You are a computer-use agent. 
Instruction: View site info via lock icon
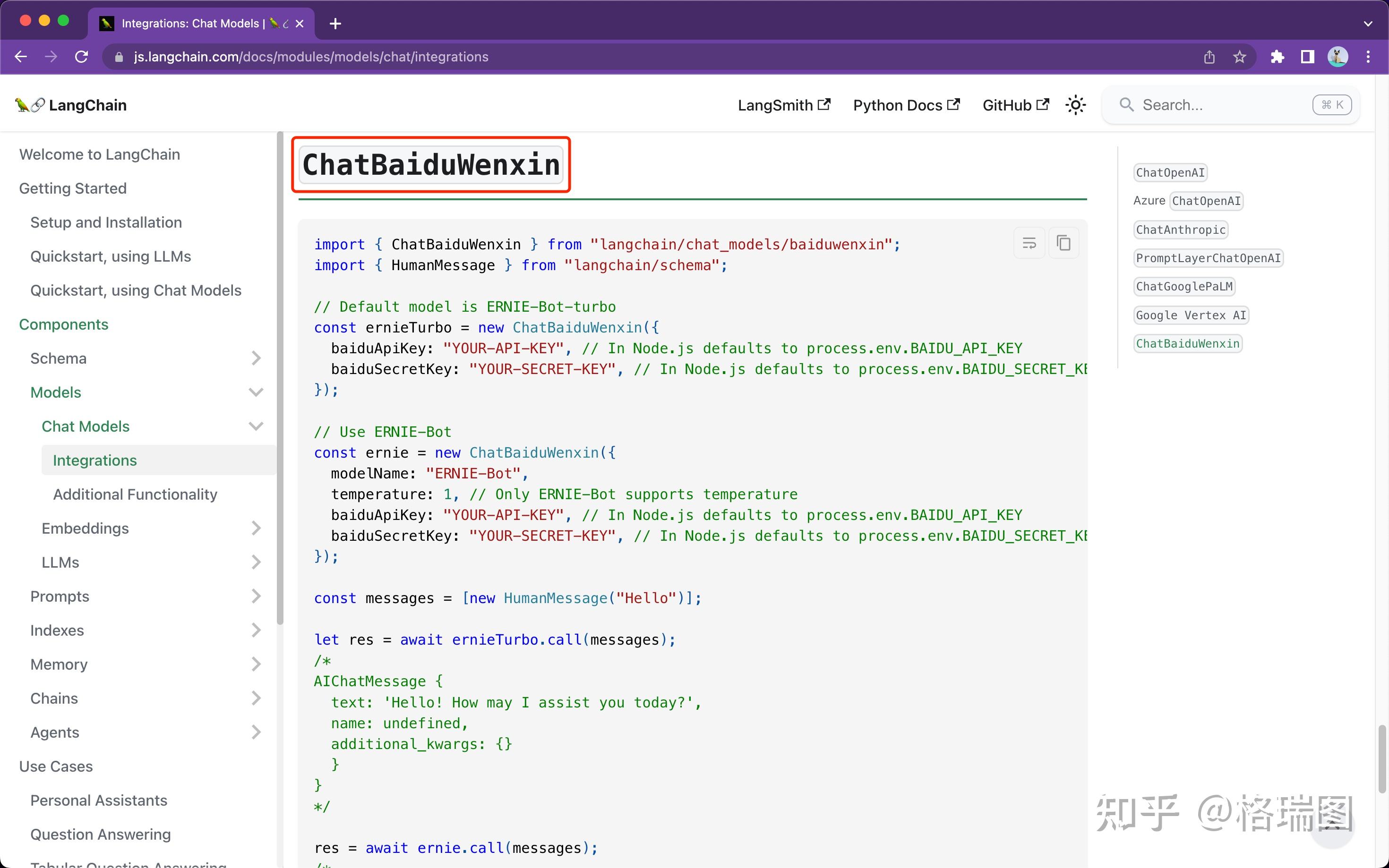[119, 57]
